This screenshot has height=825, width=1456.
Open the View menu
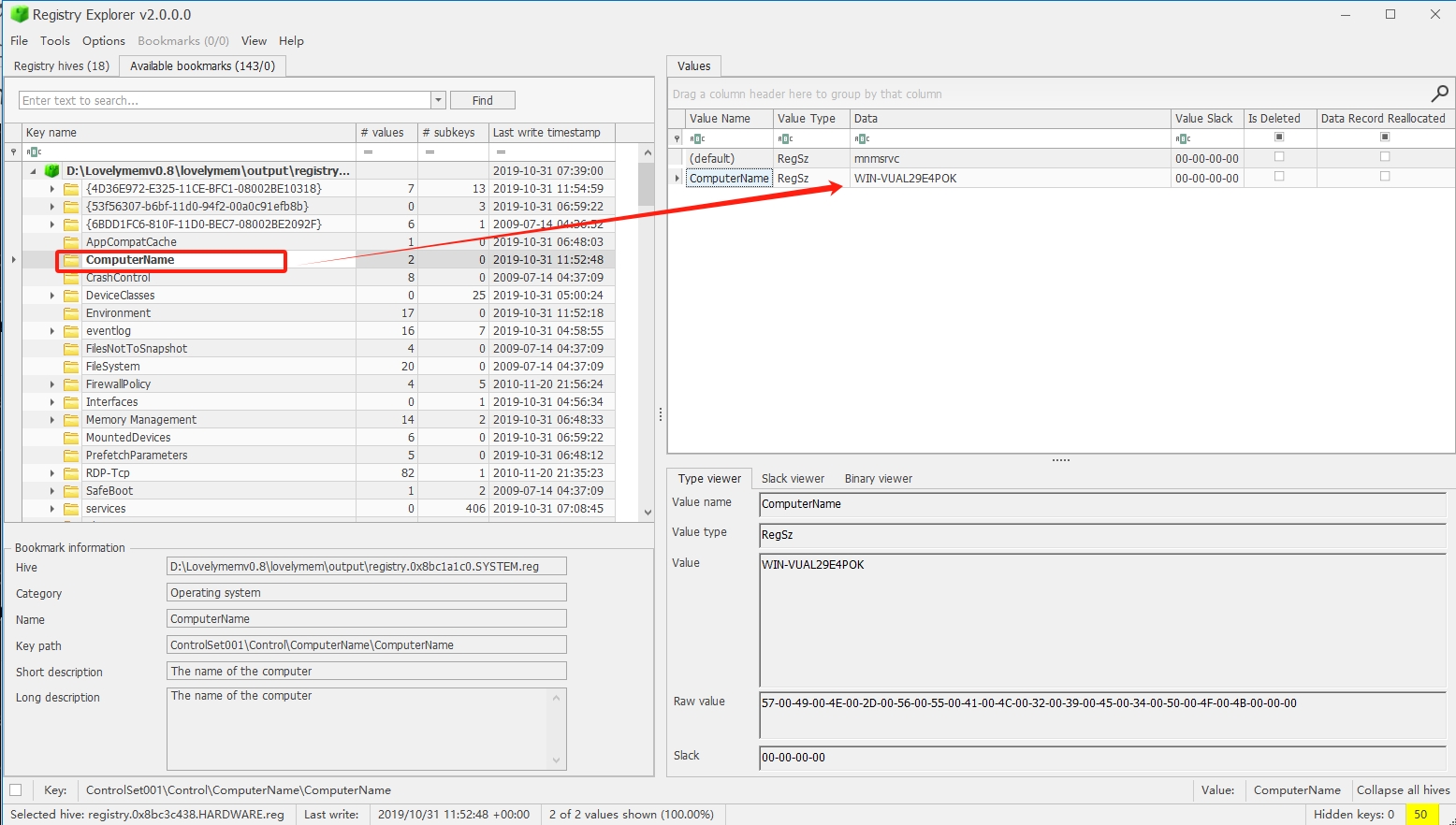click(x=254, y=41)
